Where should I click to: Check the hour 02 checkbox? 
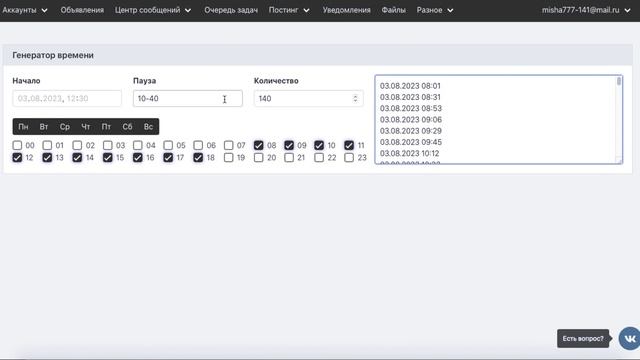tap(77, 145)
